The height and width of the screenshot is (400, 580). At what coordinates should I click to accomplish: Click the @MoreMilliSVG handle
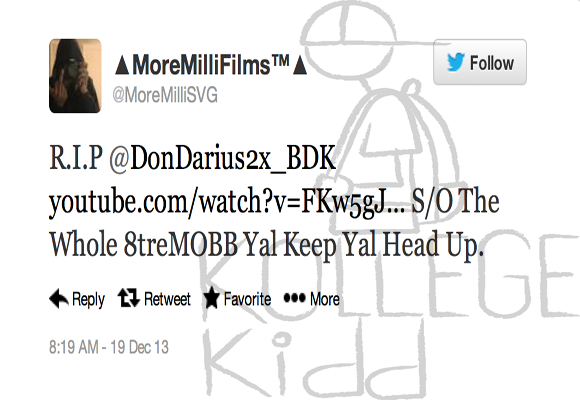[165, 95]
